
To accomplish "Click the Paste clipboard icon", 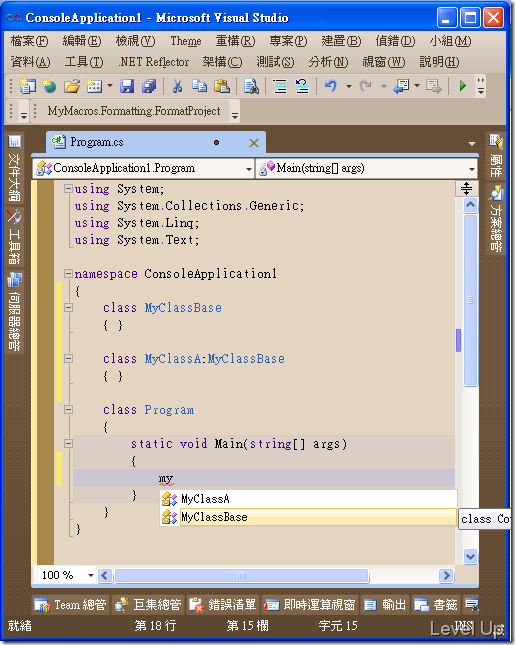I will coord(222,86).
